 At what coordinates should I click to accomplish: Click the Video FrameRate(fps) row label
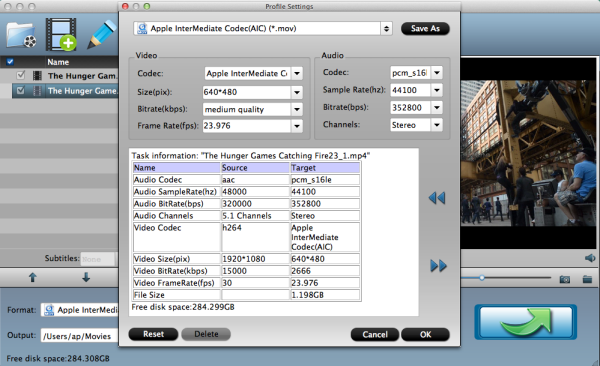coord(177,283)
